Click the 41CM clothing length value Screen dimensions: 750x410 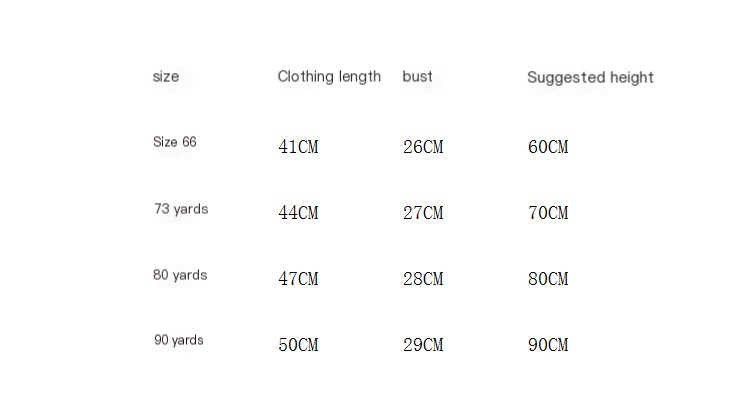[x=298, y=147]
